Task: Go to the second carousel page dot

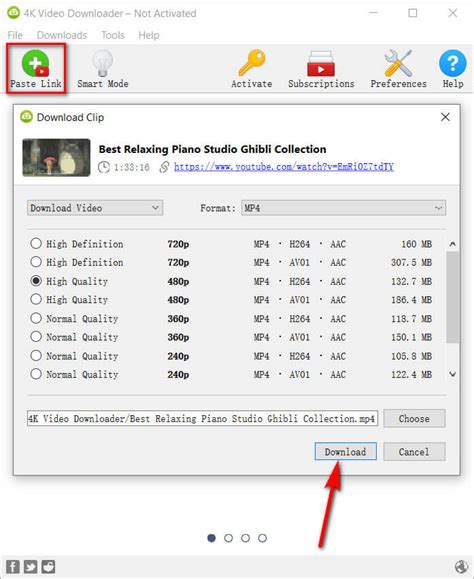Action: pos(229,538)
